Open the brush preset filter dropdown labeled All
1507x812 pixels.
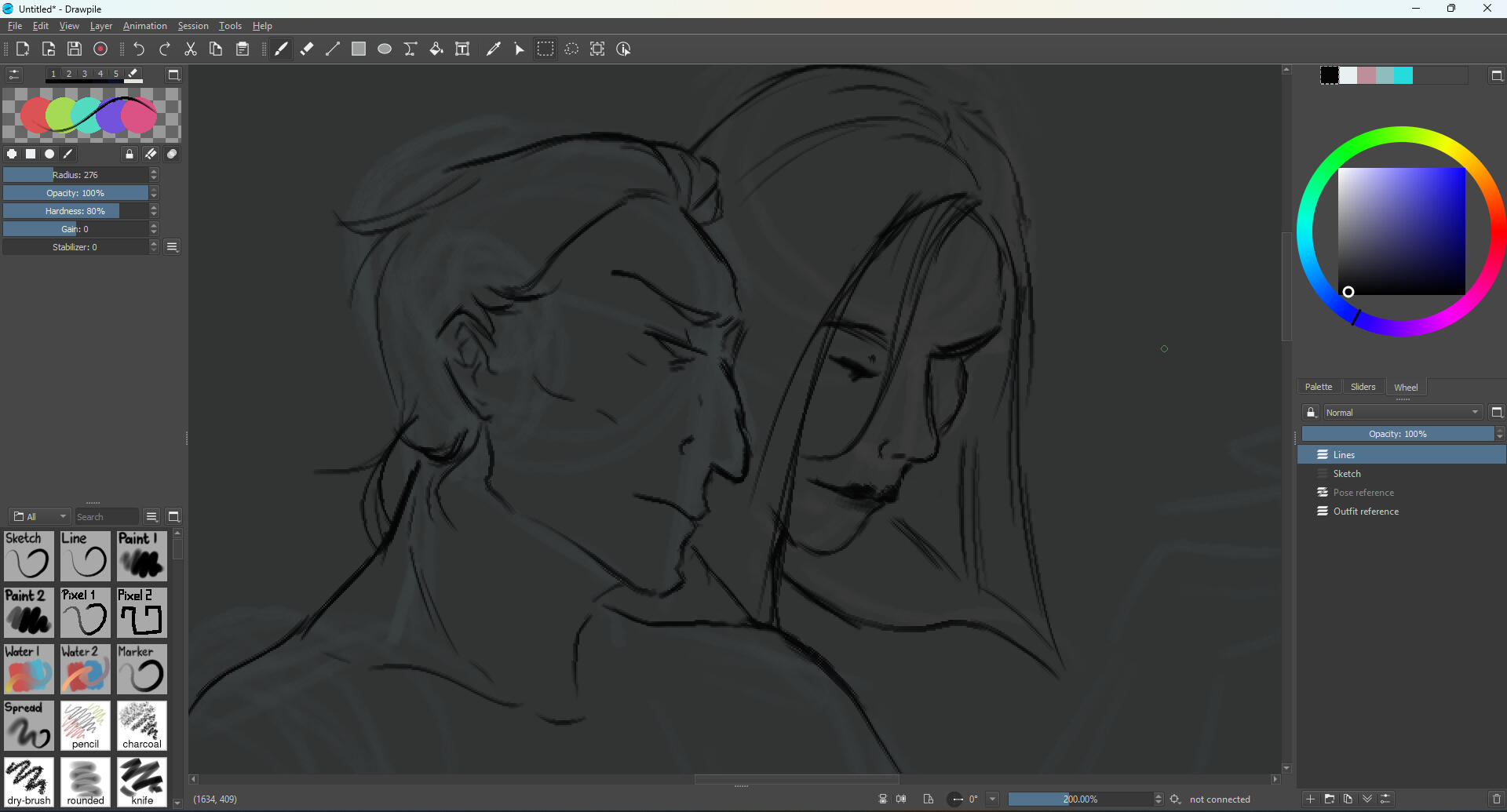[39, 516]
